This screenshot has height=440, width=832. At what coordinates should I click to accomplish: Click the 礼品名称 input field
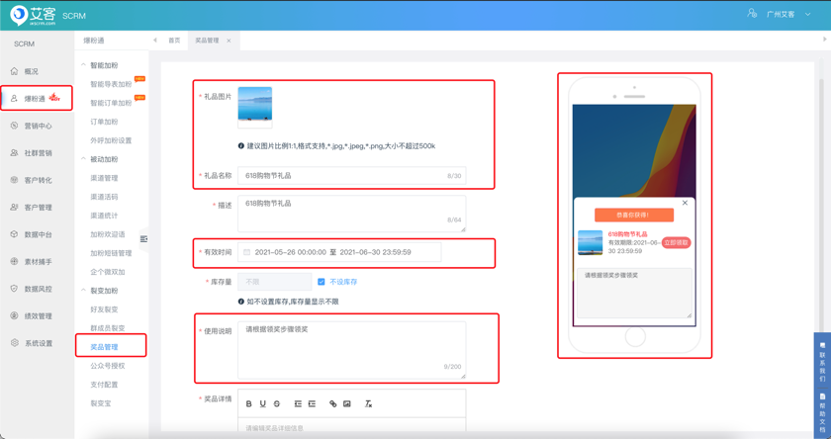coord(352,175)
